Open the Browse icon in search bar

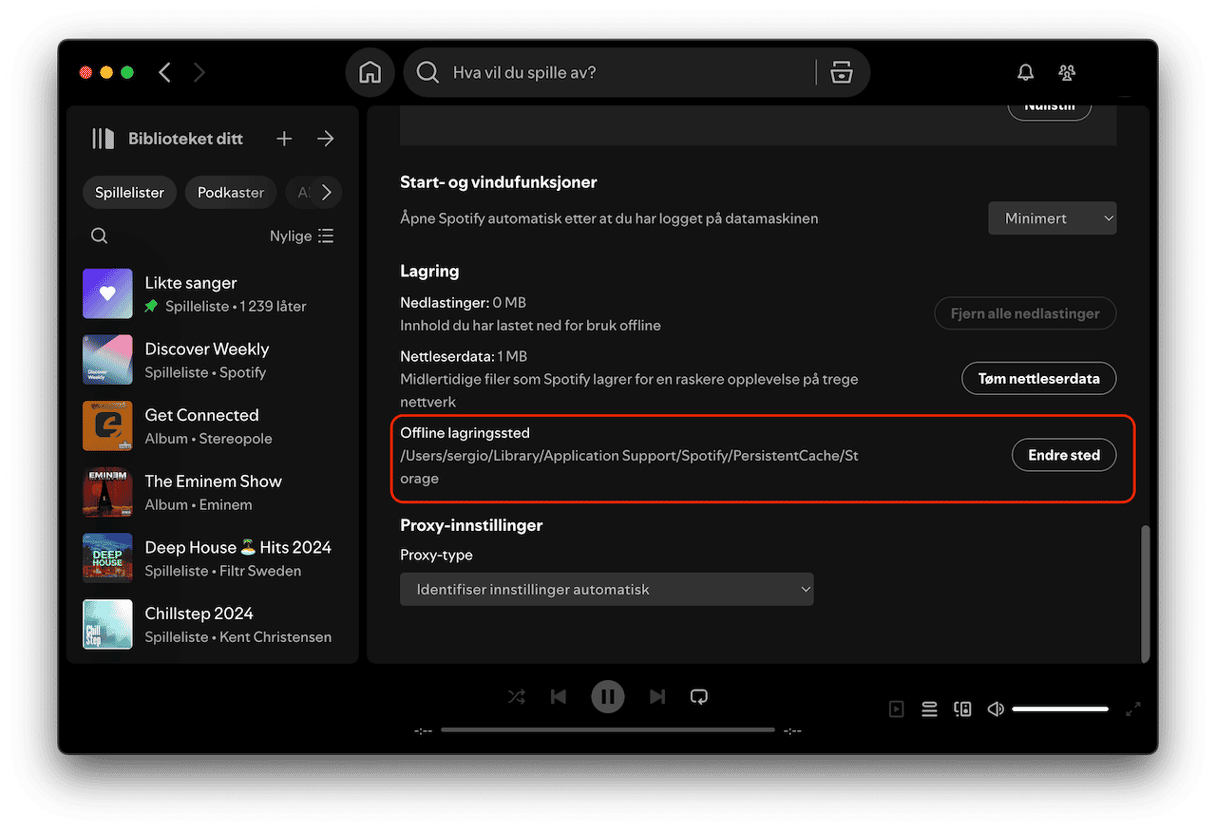pyautogui.click(x=842, y=72)
